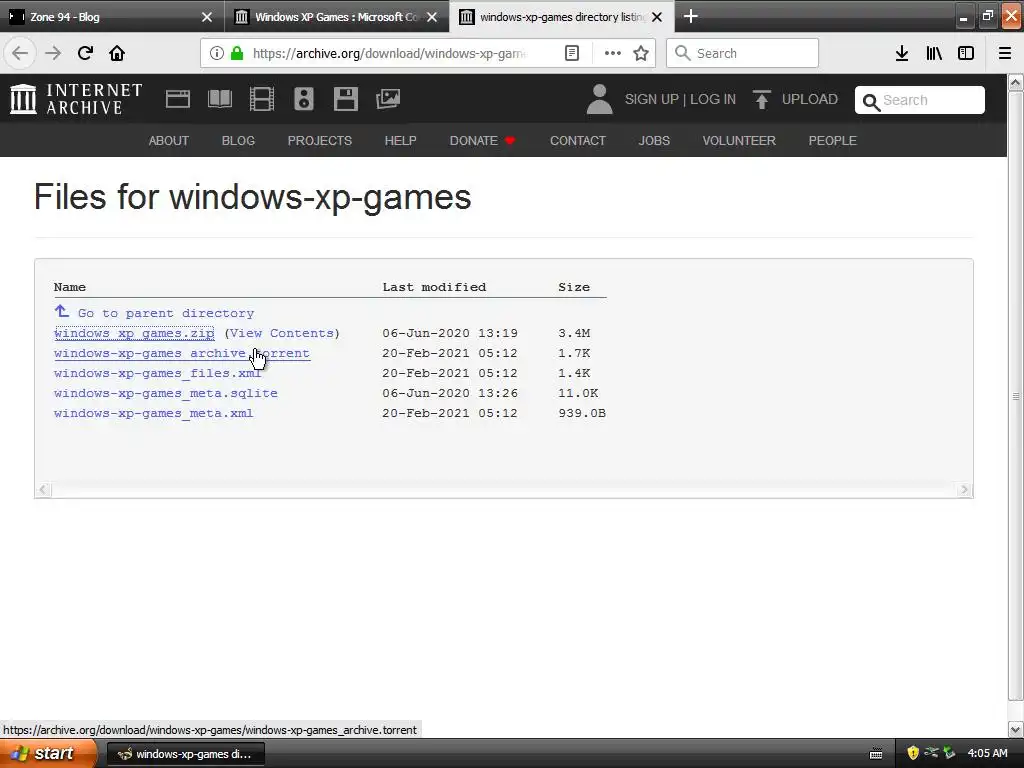Toggle reader view in address bar
Screen dimensions: 1024x768
click(571, 53)
